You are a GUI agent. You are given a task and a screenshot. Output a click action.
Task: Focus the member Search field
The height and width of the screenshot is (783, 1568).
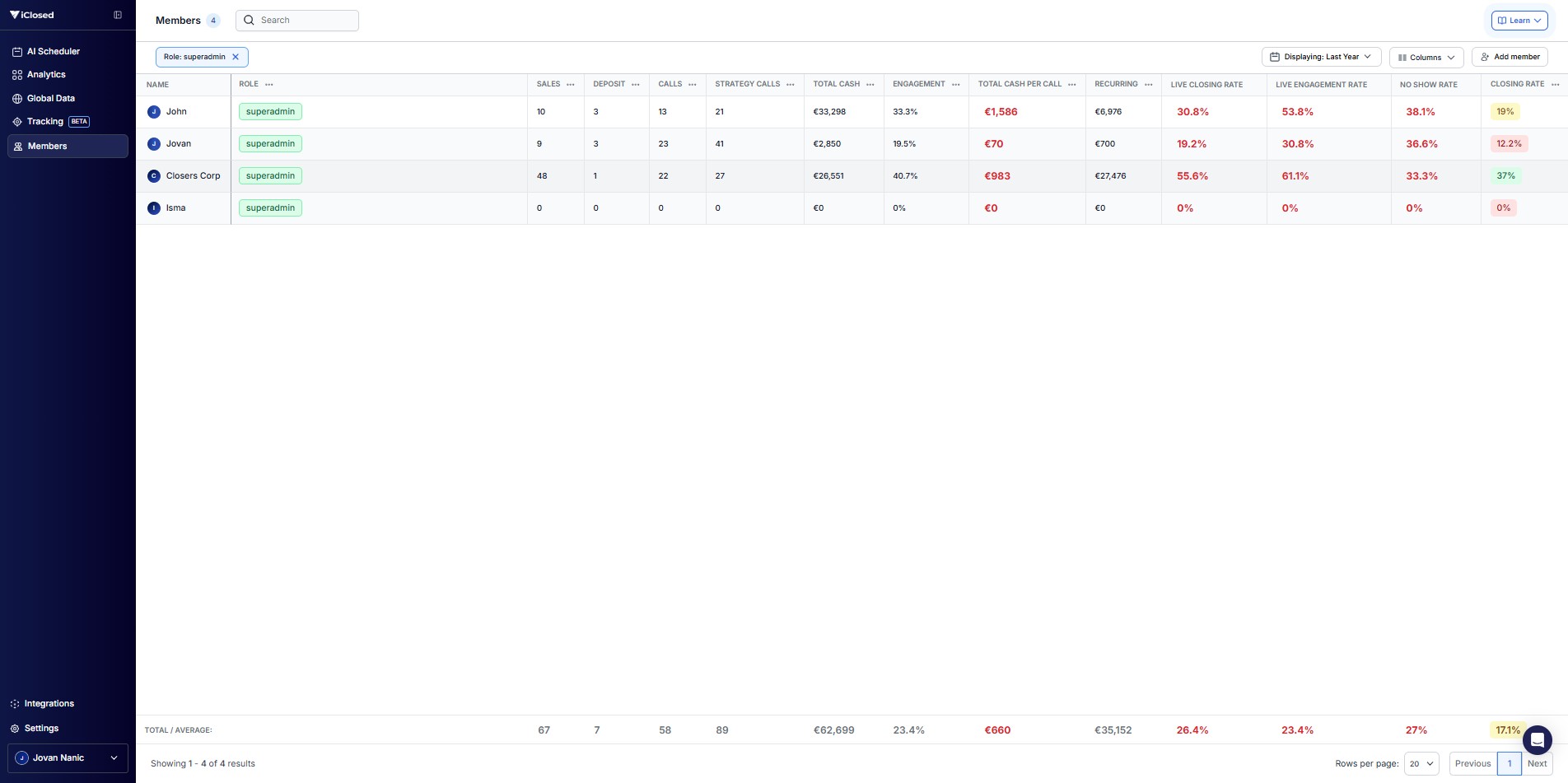pyautogui.click(x=297, y=20)
